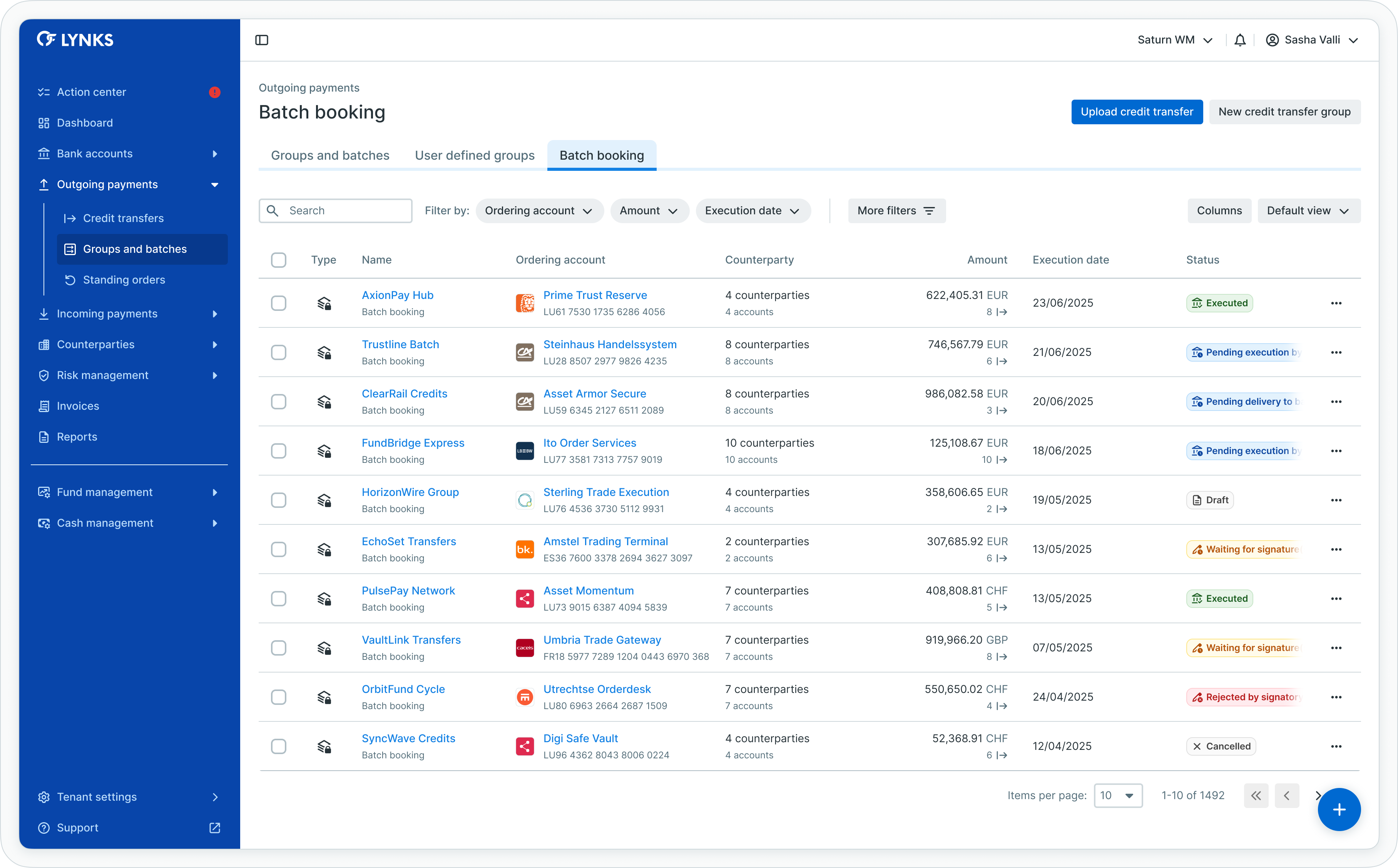This screenshot has width=1398, height=868.
Task: Expand Bank accounts in the sidebar
Action: coord(95,154)
